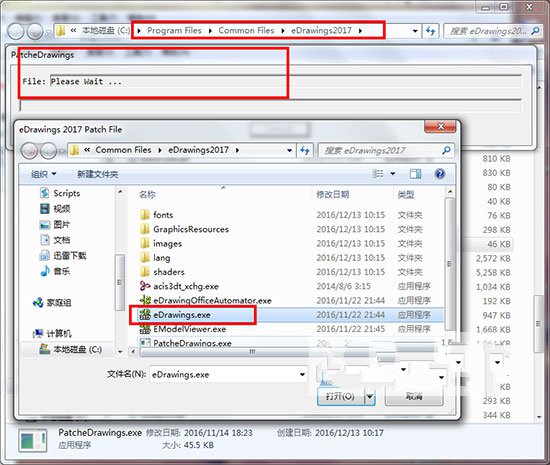This screenshot has height=465, width=550.
Task: Open Scripts in the navigation pane
Action: click(60, 193)
